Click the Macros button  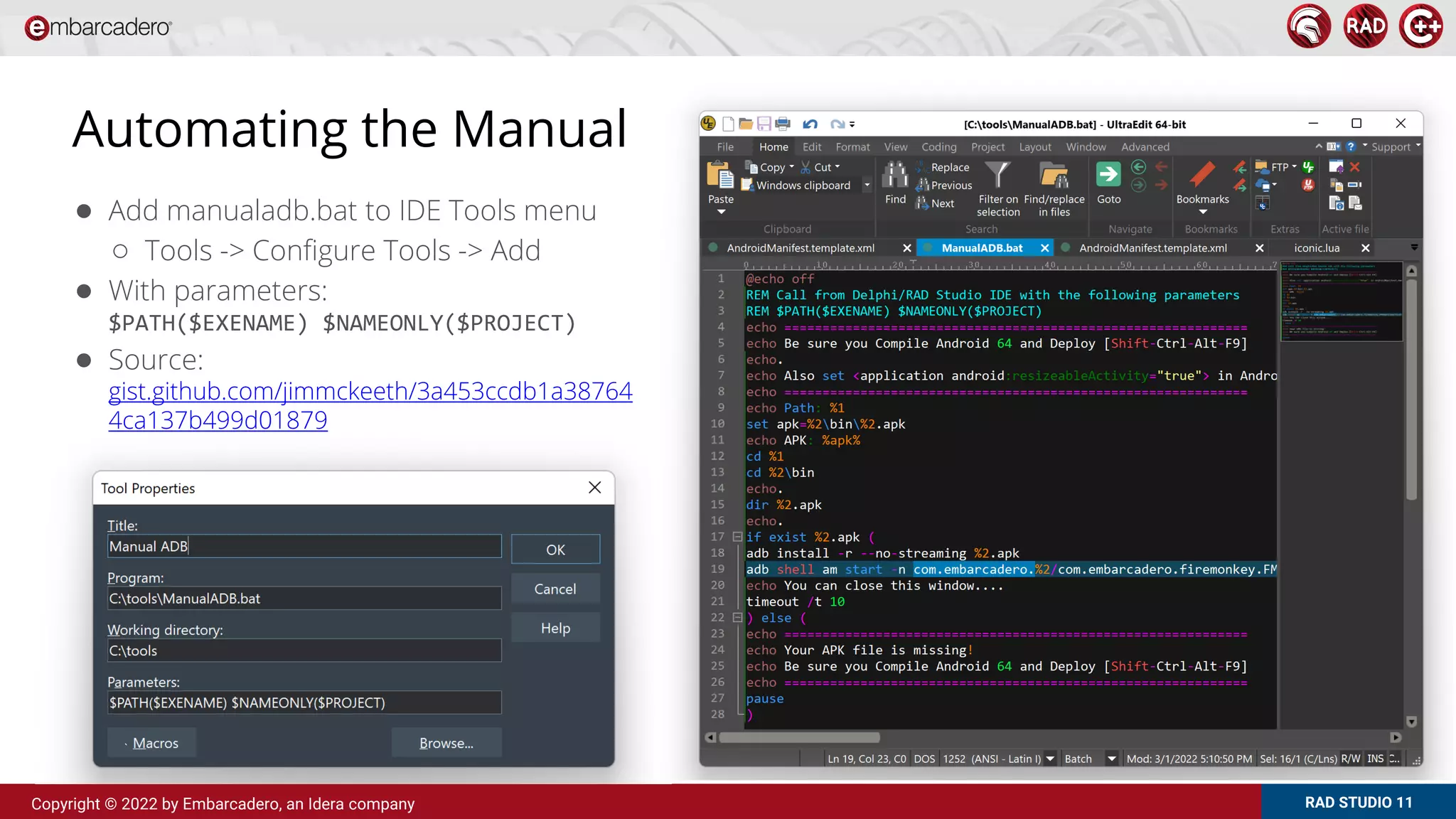coord(151,743)
